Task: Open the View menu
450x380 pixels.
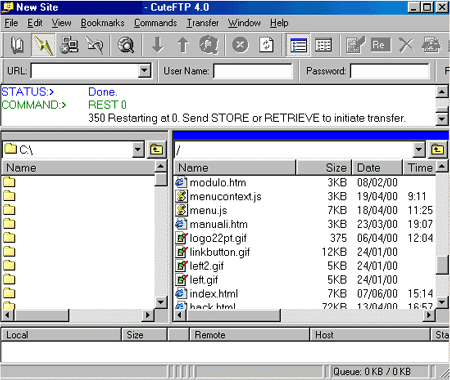Action: click(61, 23)
